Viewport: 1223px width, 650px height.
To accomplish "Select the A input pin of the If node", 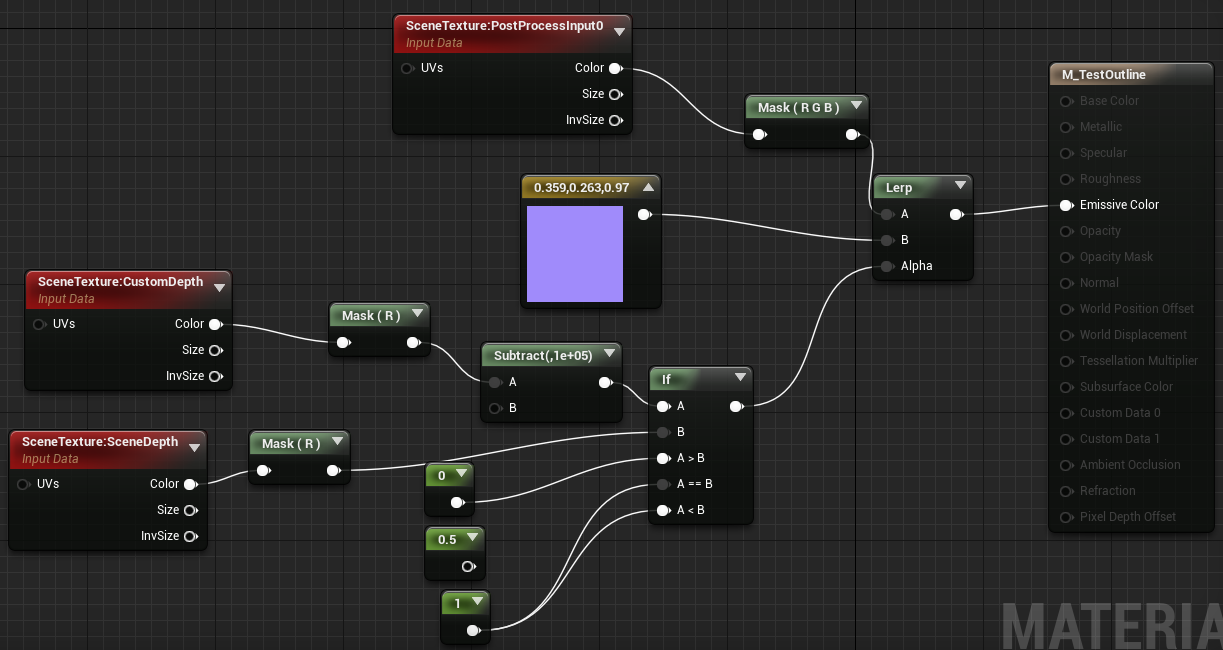I will (x=663, y=406).
